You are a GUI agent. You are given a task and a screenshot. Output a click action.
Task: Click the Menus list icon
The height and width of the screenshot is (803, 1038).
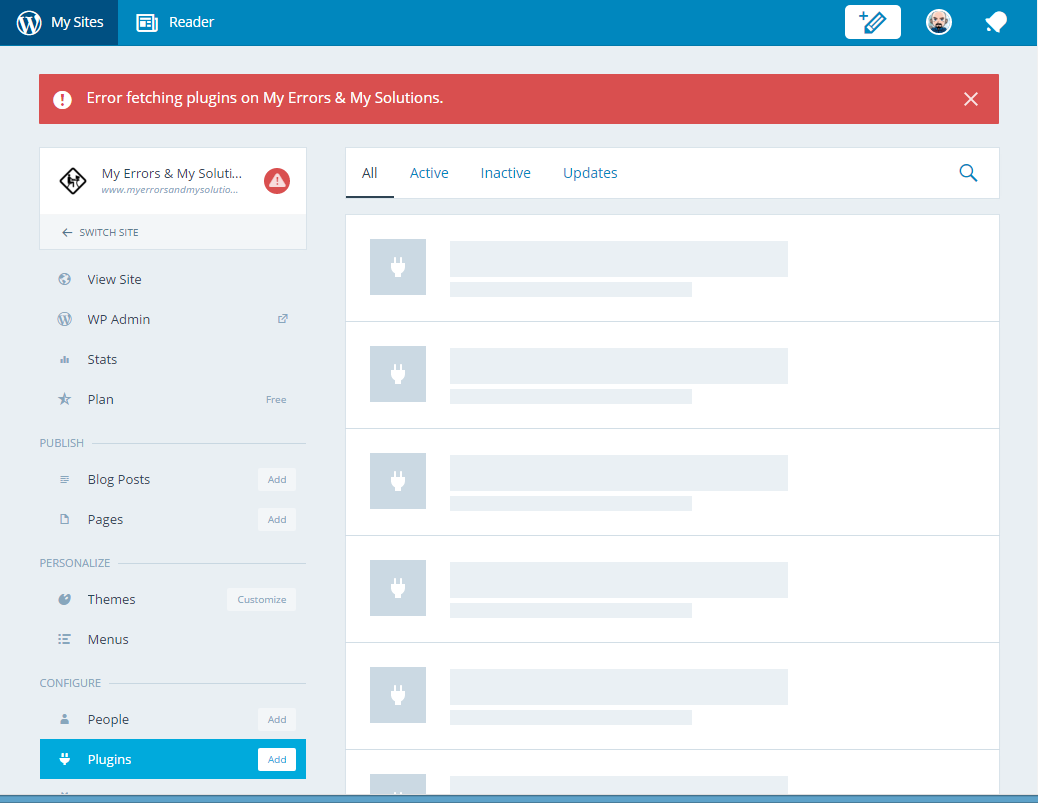point(64,639)
